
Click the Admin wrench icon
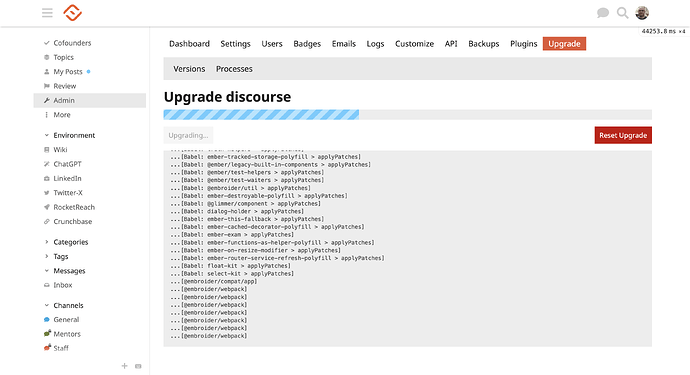[x=47, y=100]
